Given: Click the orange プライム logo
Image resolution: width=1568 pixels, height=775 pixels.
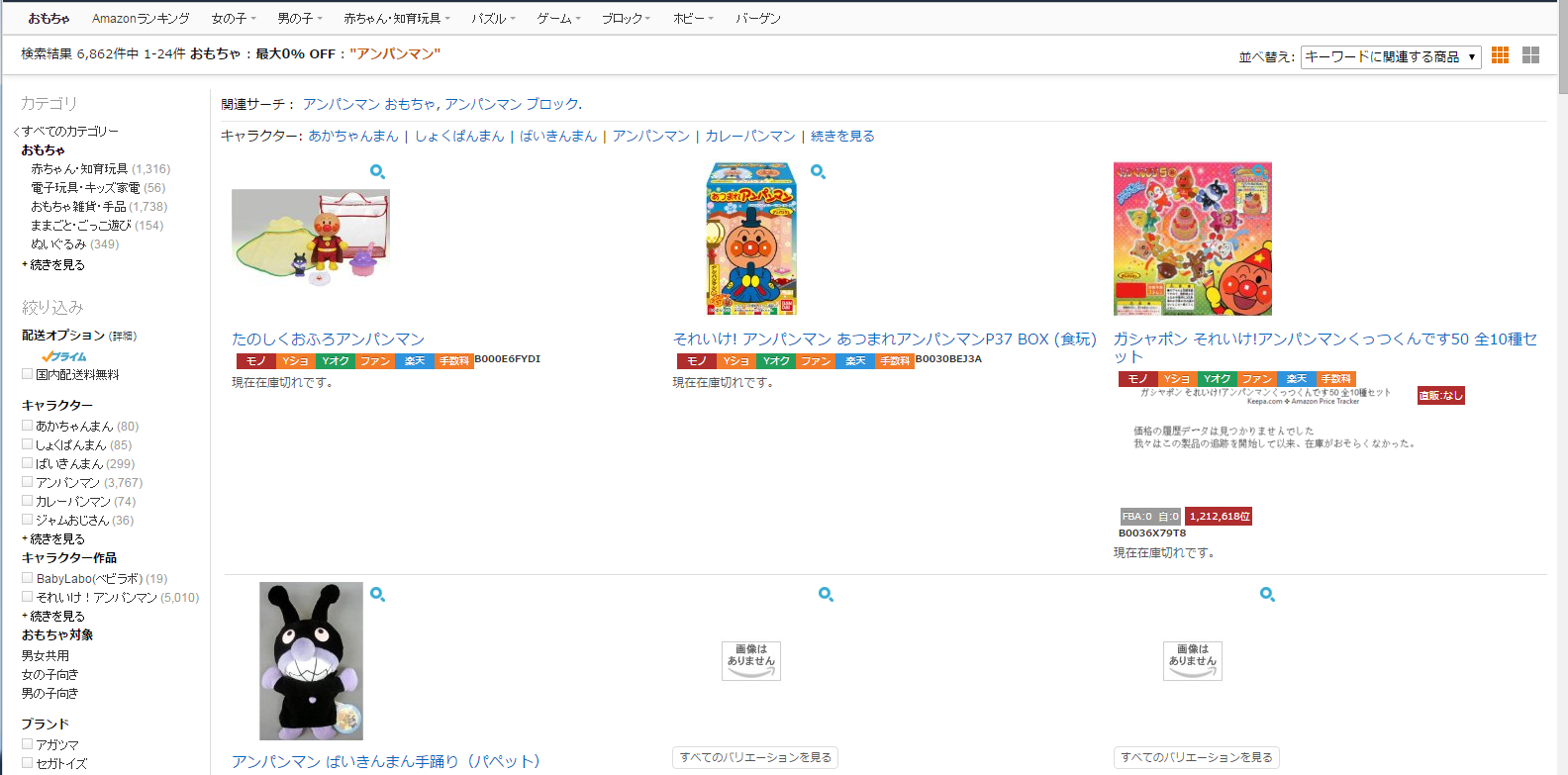Looking at the screenshot, I should (64, 356).
